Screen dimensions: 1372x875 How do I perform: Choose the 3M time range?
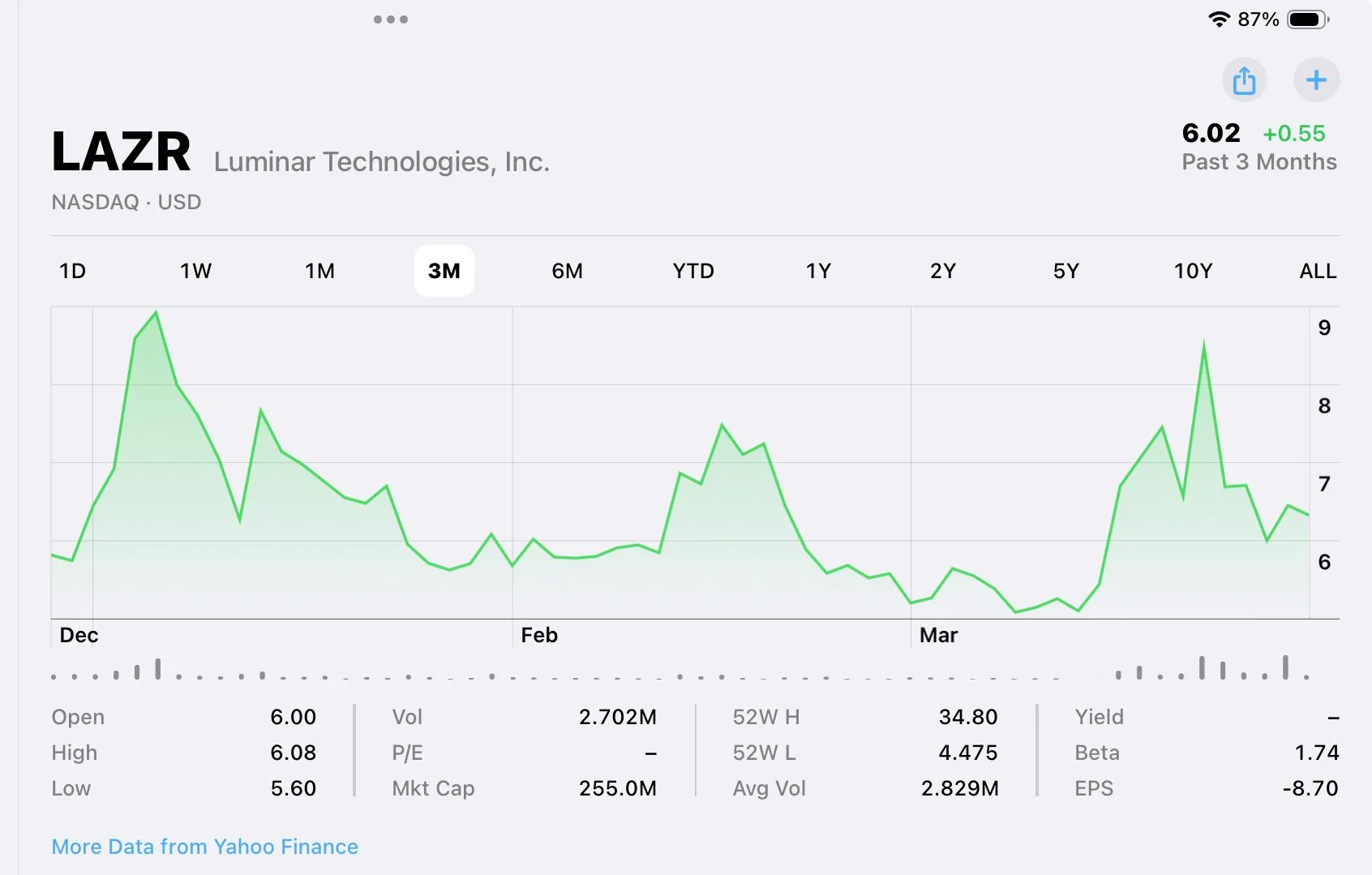pyautogui.click(x=444, y=271)
